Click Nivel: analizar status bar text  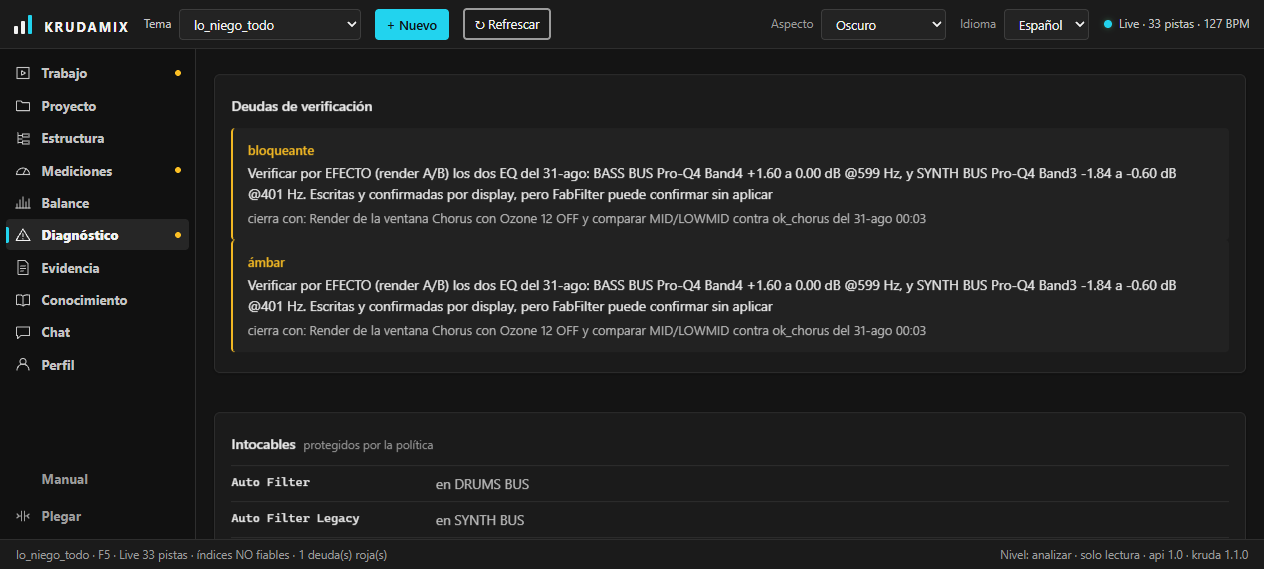click(1124, 554)
